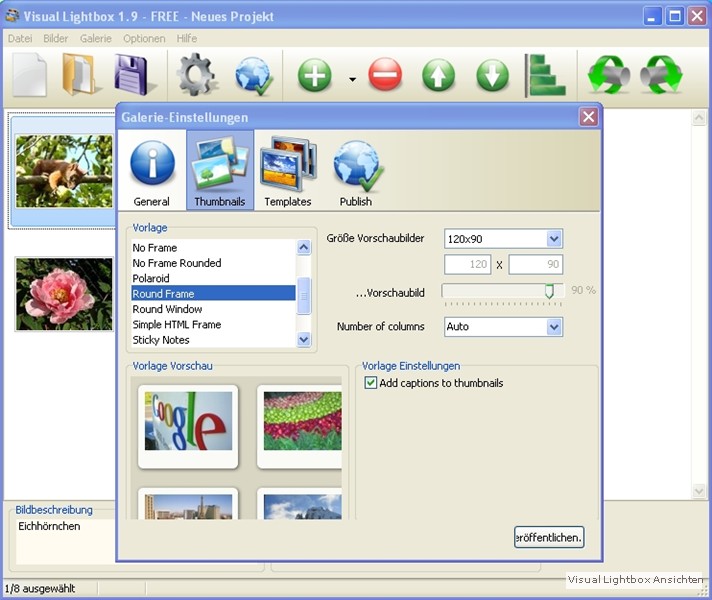712x600 pixels.
Task: Click the Veröffentlichen button
Action: tap(549, 537)
